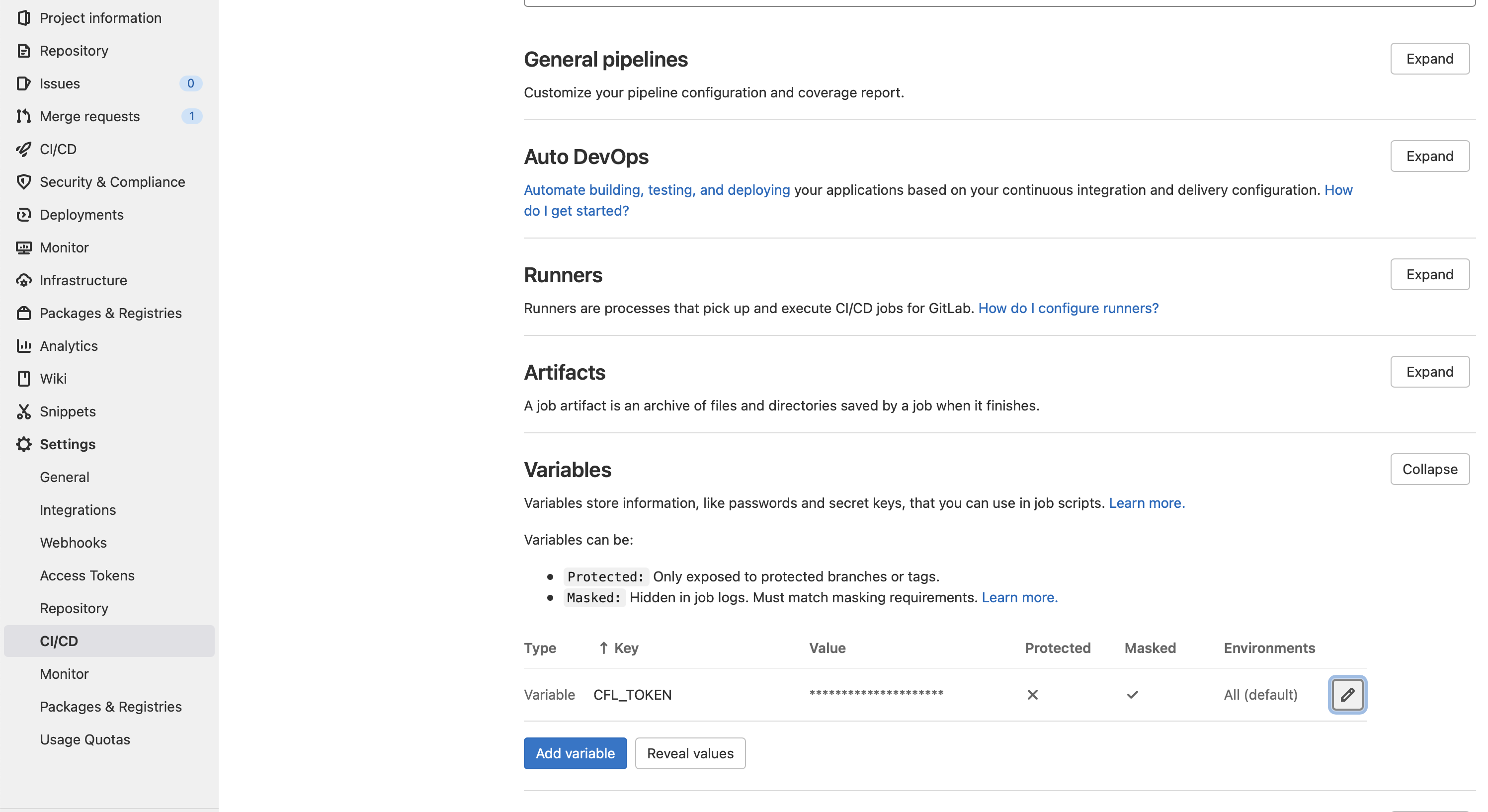Click the Analytics chart icon
The image size is (1488, 812).
click(x=24, y=346)
